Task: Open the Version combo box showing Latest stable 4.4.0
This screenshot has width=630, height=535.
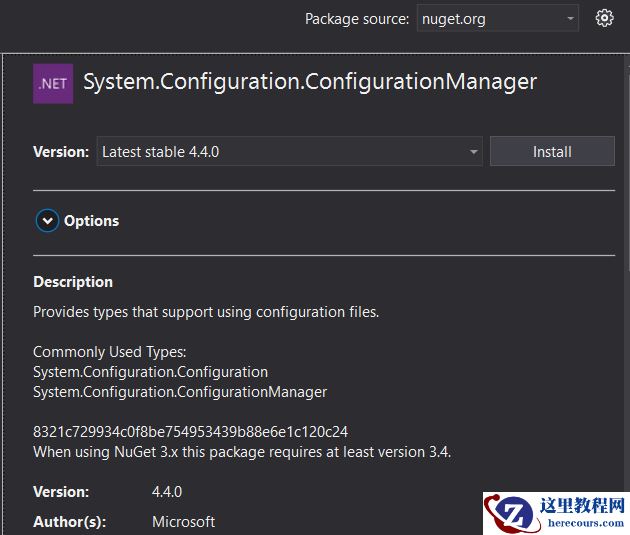Action: coord(289,152)
